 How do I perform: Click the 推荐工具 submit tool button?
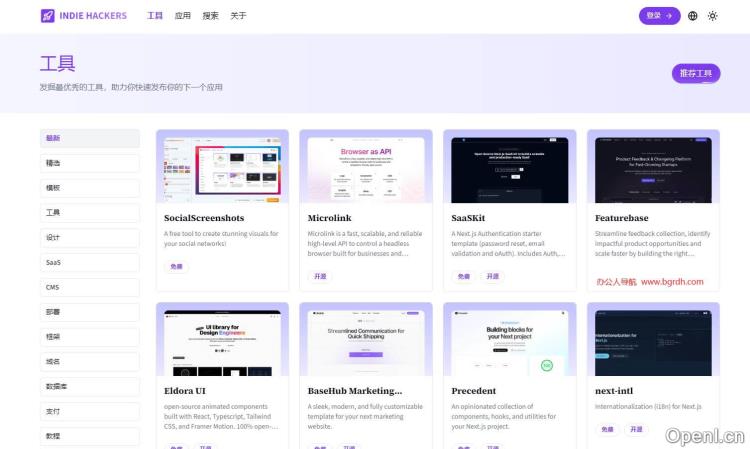696,73
